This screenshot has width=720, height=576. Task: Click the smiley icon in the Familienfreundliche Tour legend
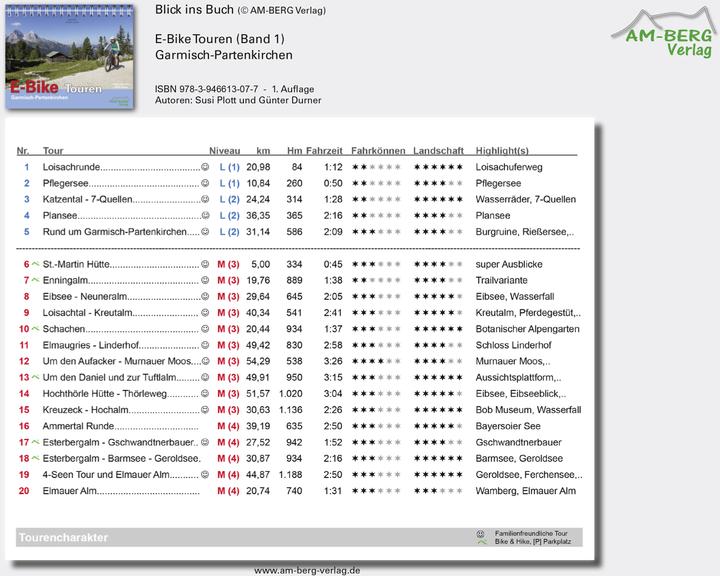coord(481,534)
